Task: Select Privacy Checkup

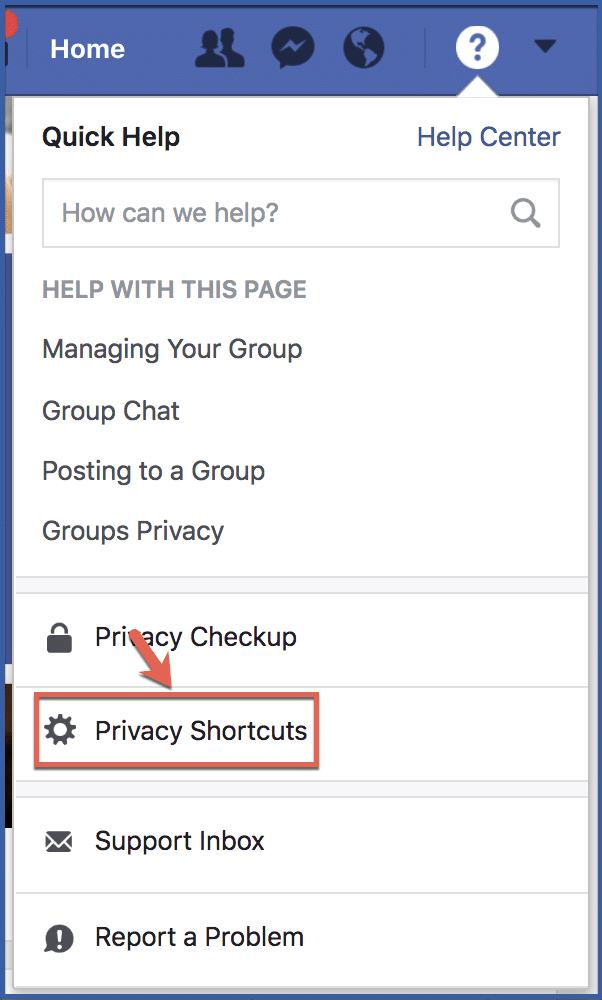Action: click(195, 637)
